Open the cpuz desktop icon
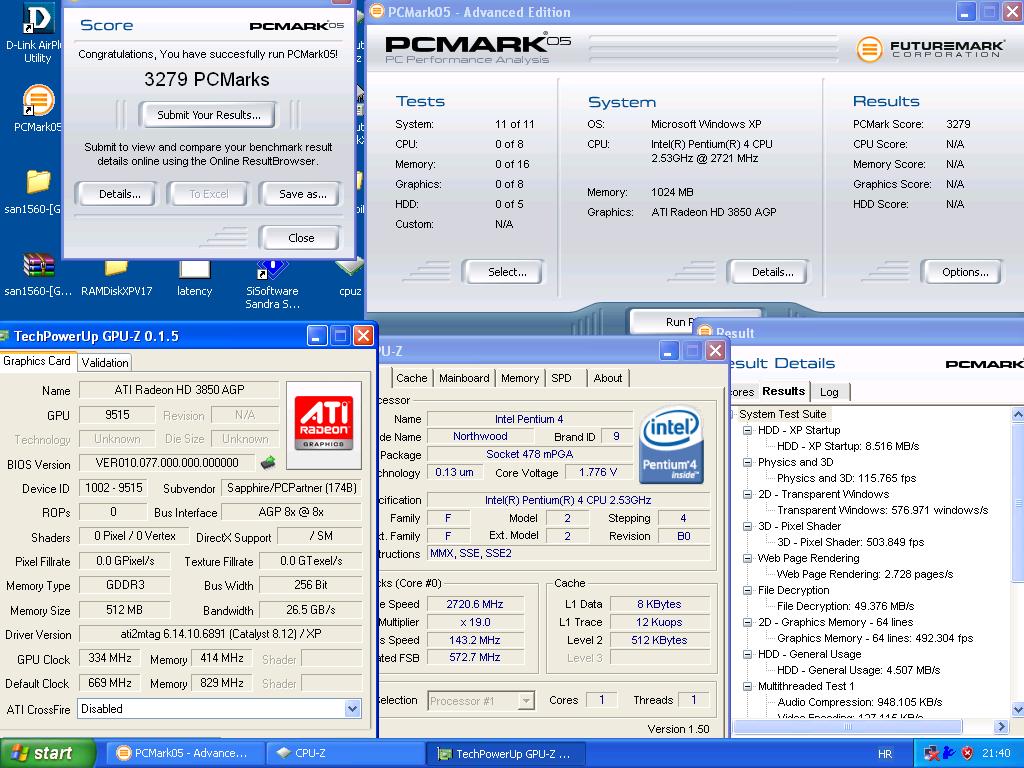 (x=349, y=268)
